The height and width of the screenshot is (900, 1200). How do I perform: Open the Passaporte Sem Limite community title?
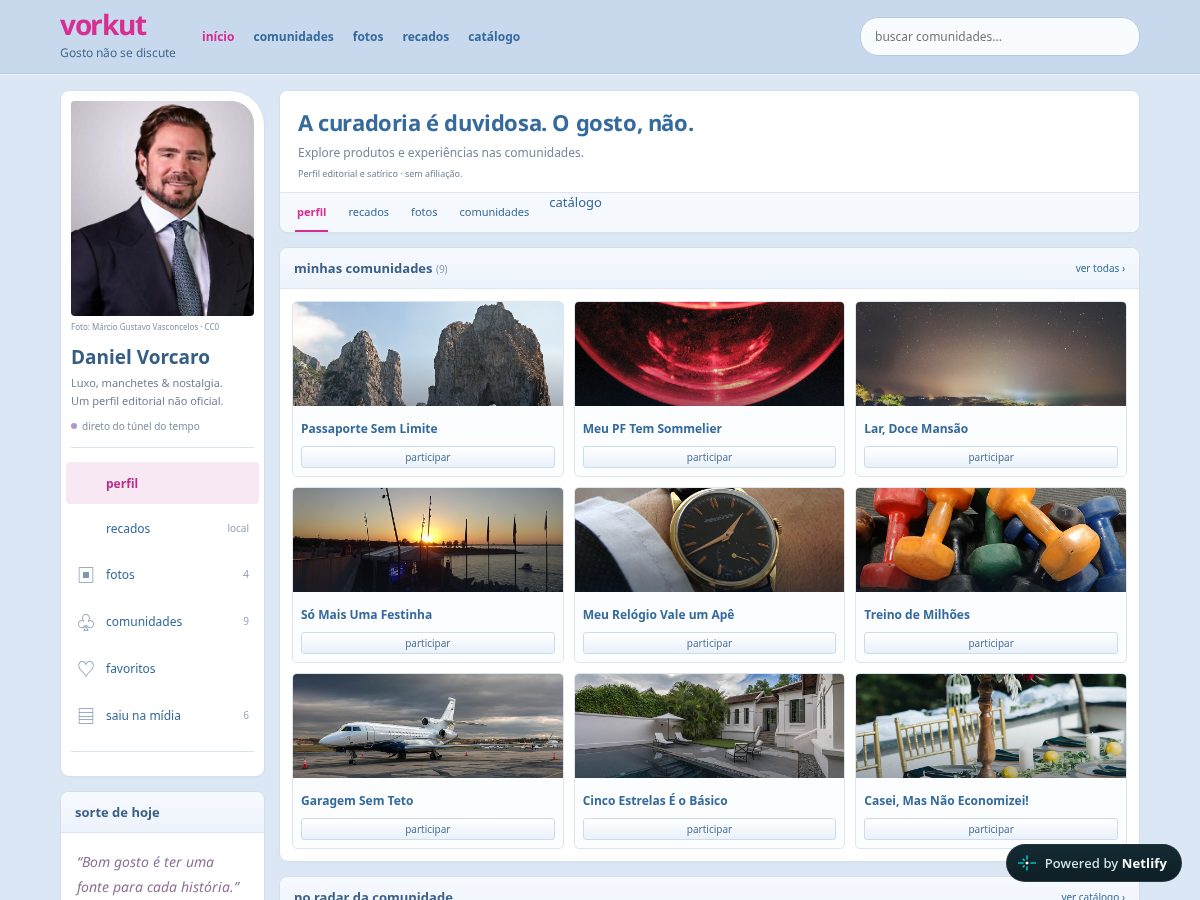click(369, 428)
